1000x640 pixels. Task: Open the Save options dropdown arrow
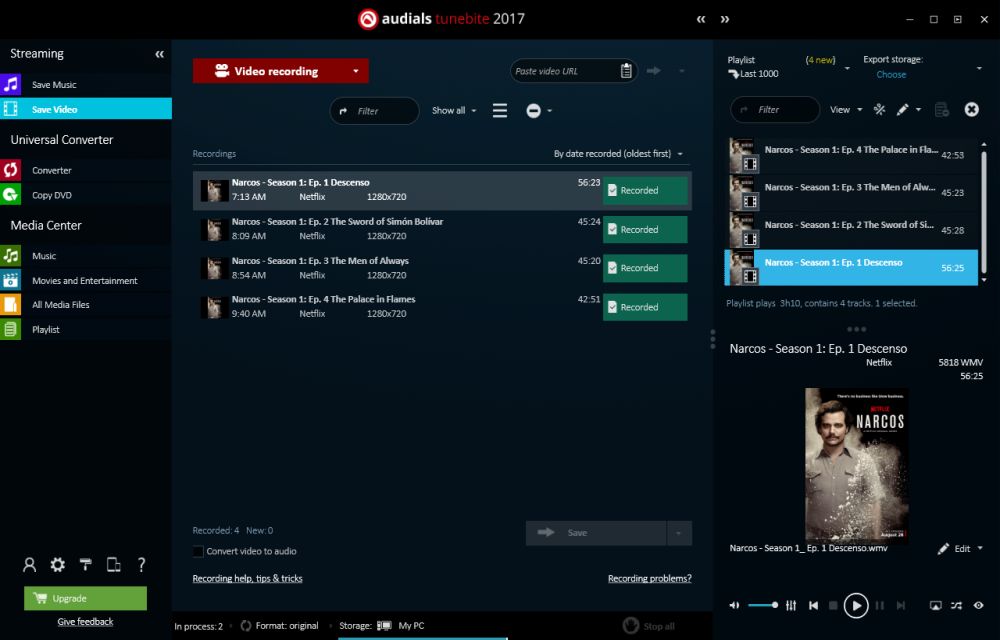pyautogui.click(x=679, y=533)
